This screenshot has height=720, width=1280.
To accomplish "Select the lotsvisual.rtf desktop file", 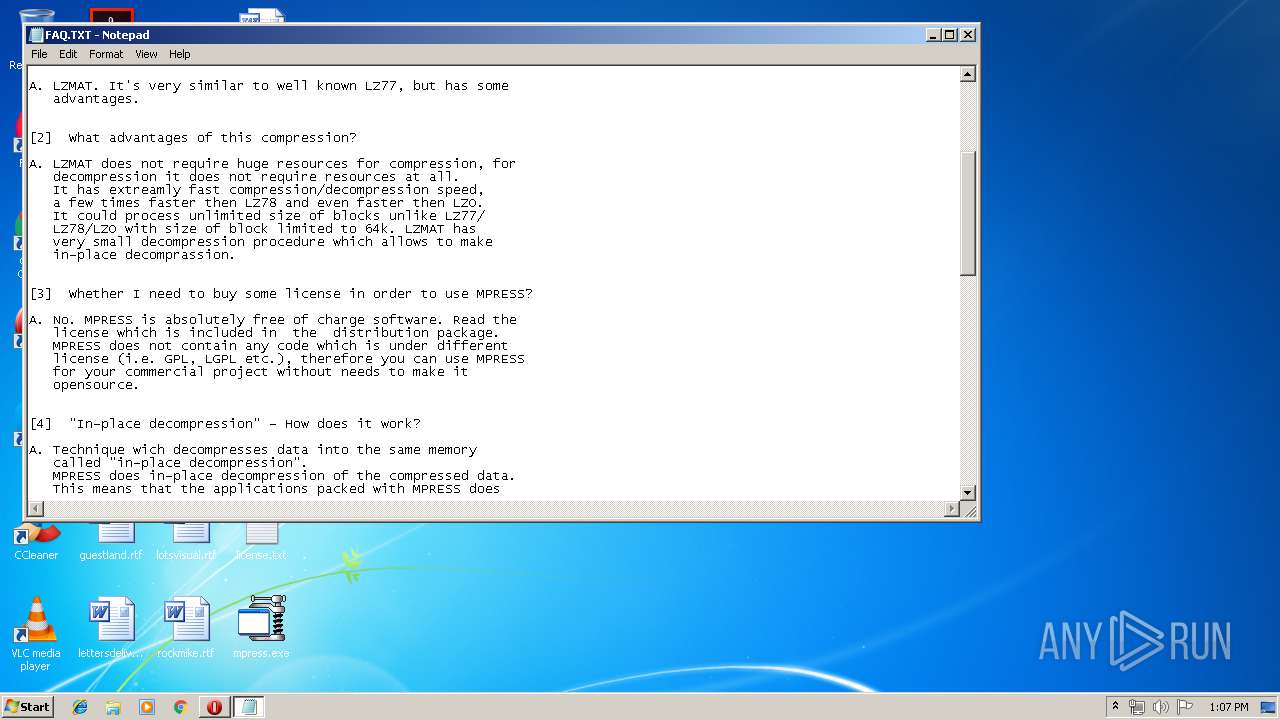I will (186, 541).
